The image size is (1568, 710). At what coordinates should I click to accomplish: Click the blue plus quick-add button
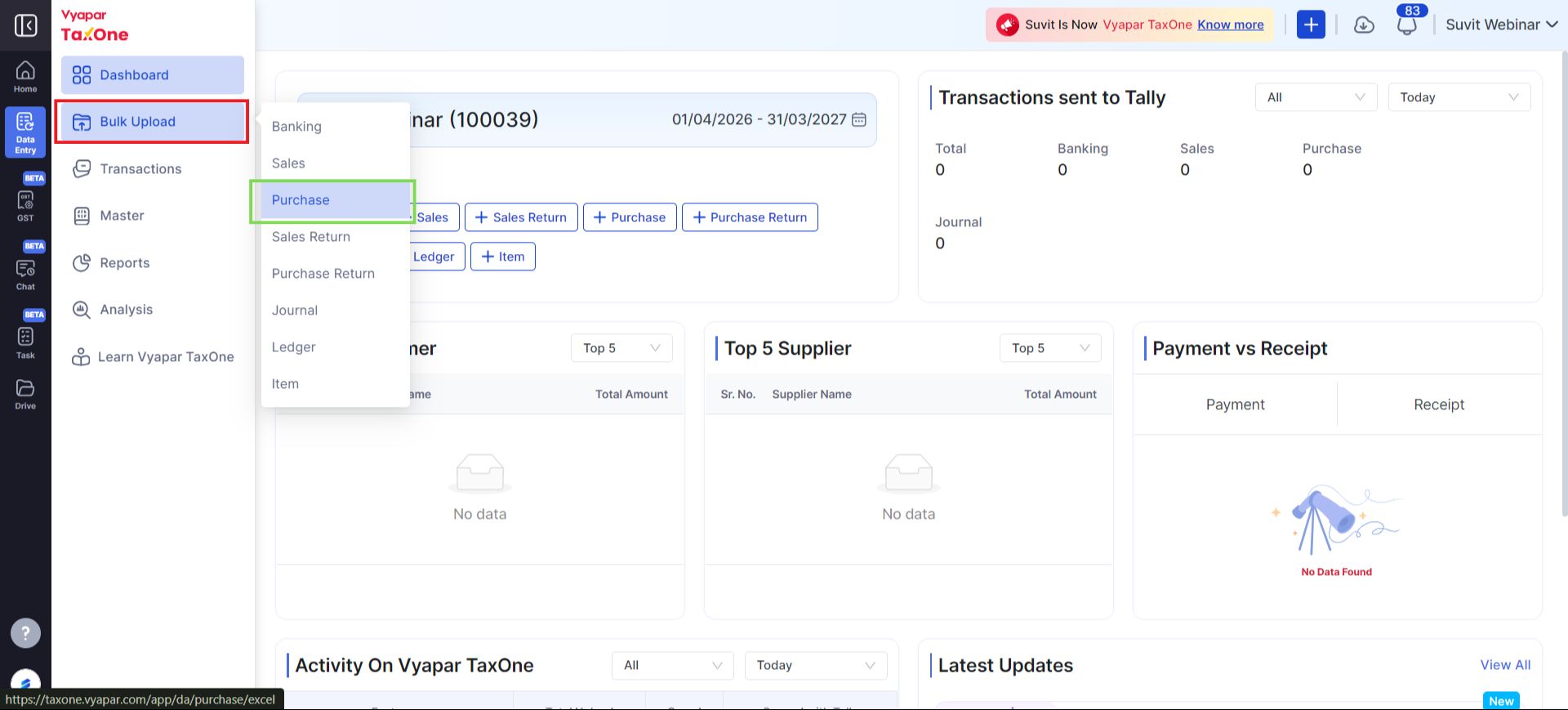click(1311, 25)
